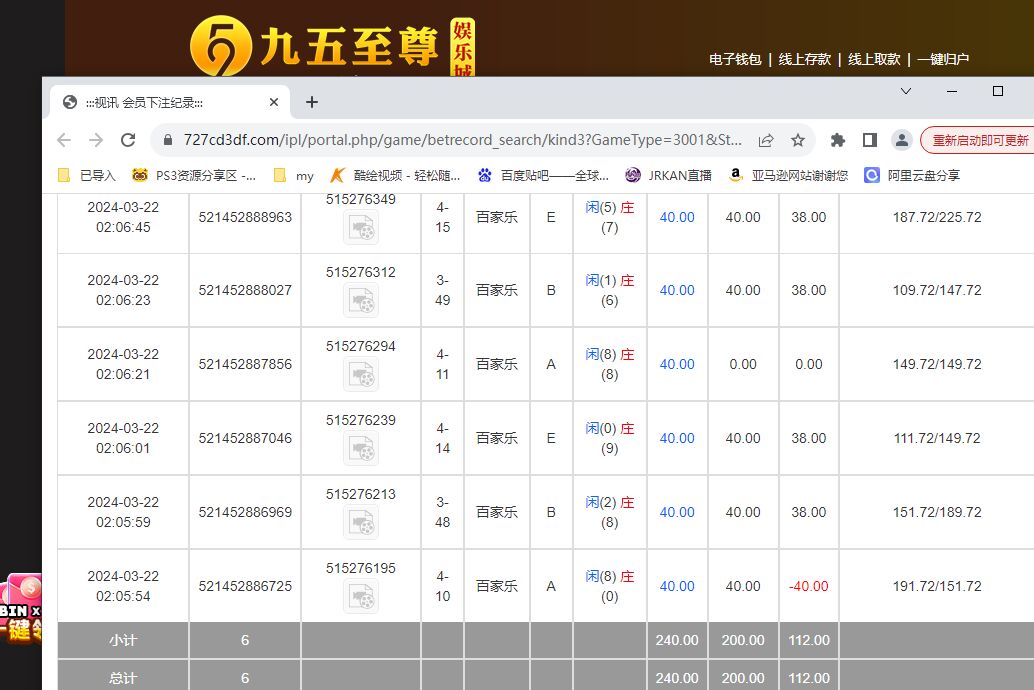Click the 重新启动即可更新 update button
The width and height of the screenshot is (1034, 690).
tap(978, 140)
